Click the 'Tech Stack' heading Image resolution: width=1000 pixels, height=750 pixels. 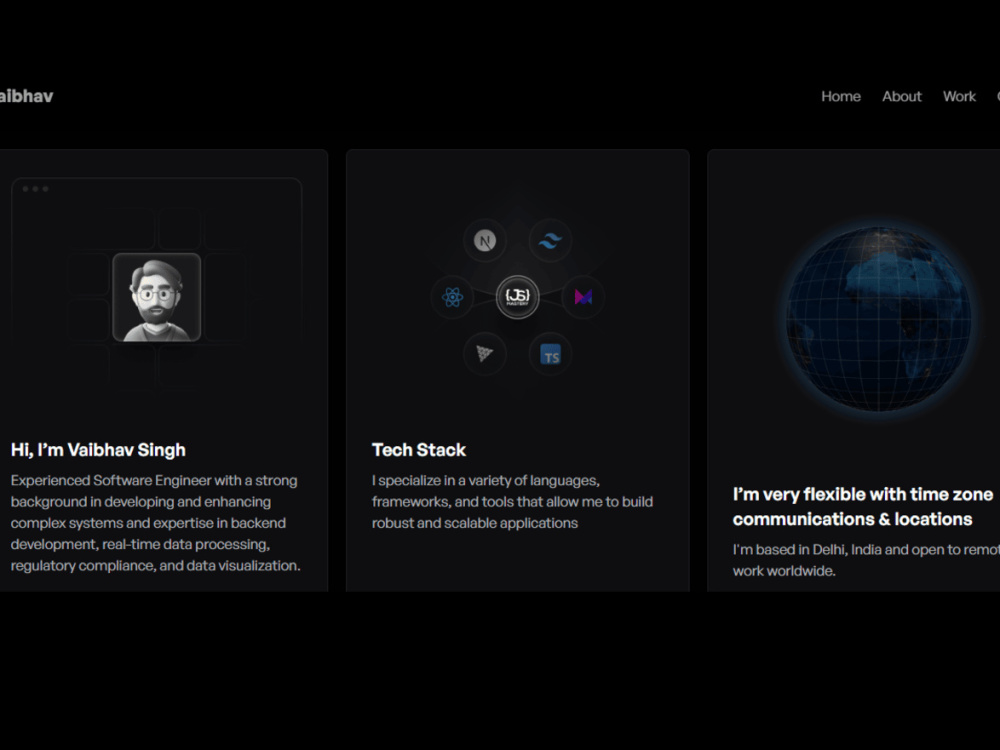coord(419,450)
